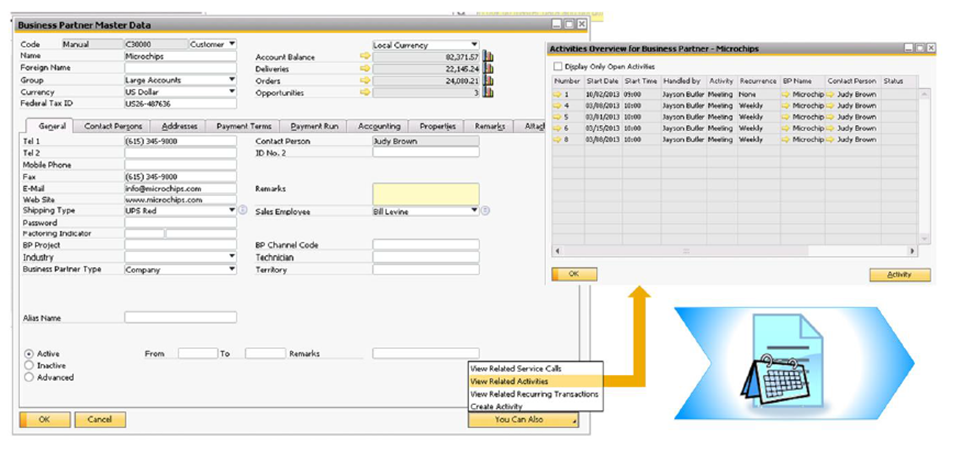Open the Sales Employee dropdown Bill Levine
The height and width of the screenshot is (462, 962).
point(474,210)
